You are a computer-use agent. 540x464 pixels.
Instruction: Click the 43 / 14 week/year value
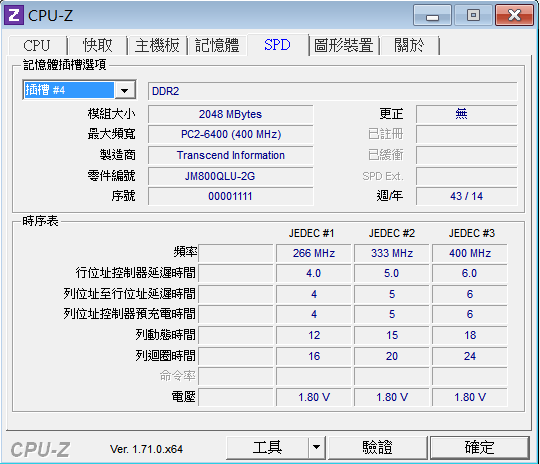click(x=466, y=196)
